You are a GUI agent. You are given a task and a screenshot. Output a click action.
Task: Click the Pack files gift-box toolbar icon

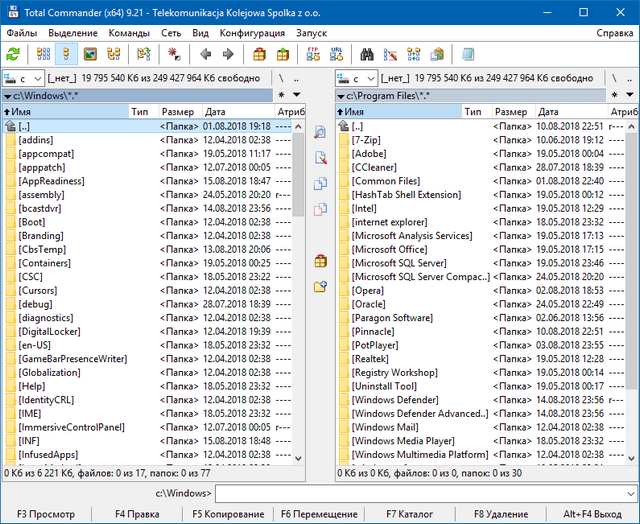(x=258, y=53)
